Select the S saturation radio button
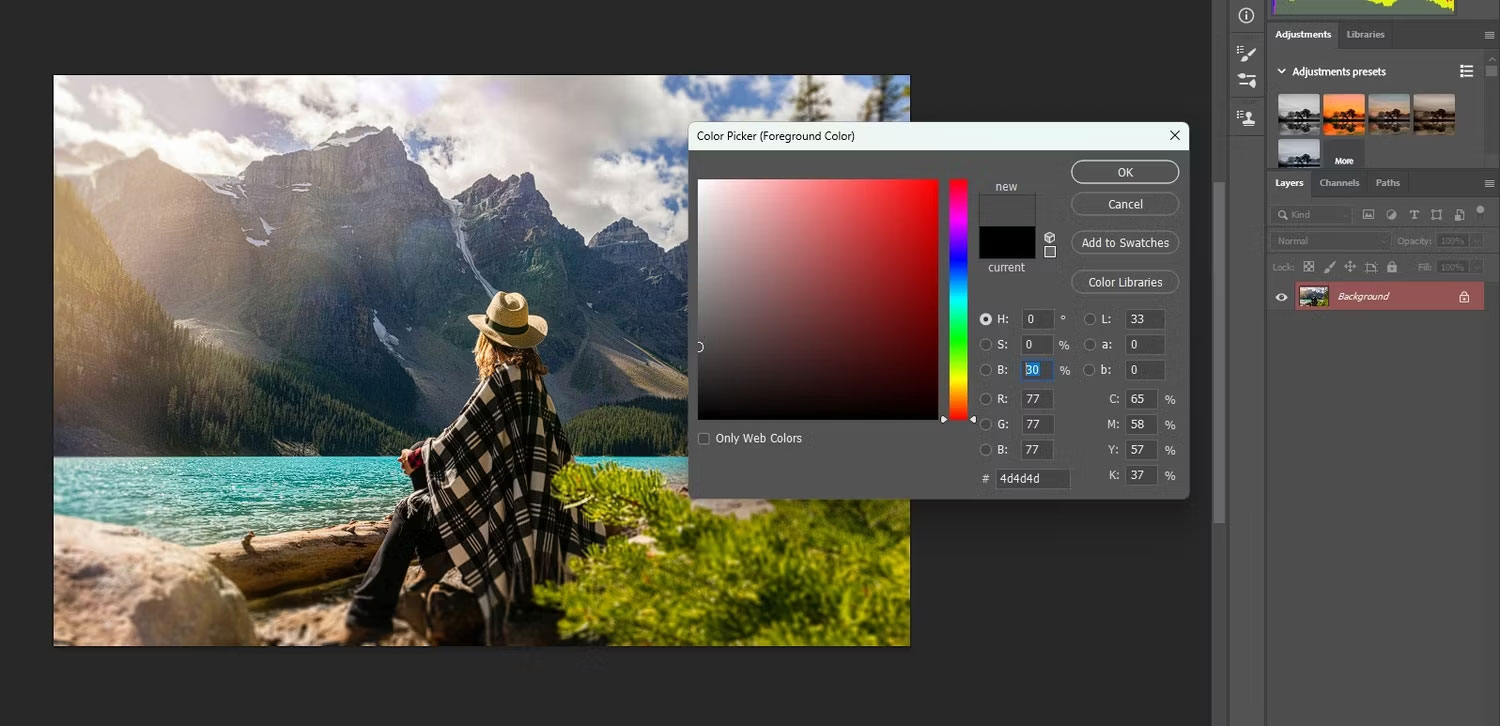 point(986,344)
